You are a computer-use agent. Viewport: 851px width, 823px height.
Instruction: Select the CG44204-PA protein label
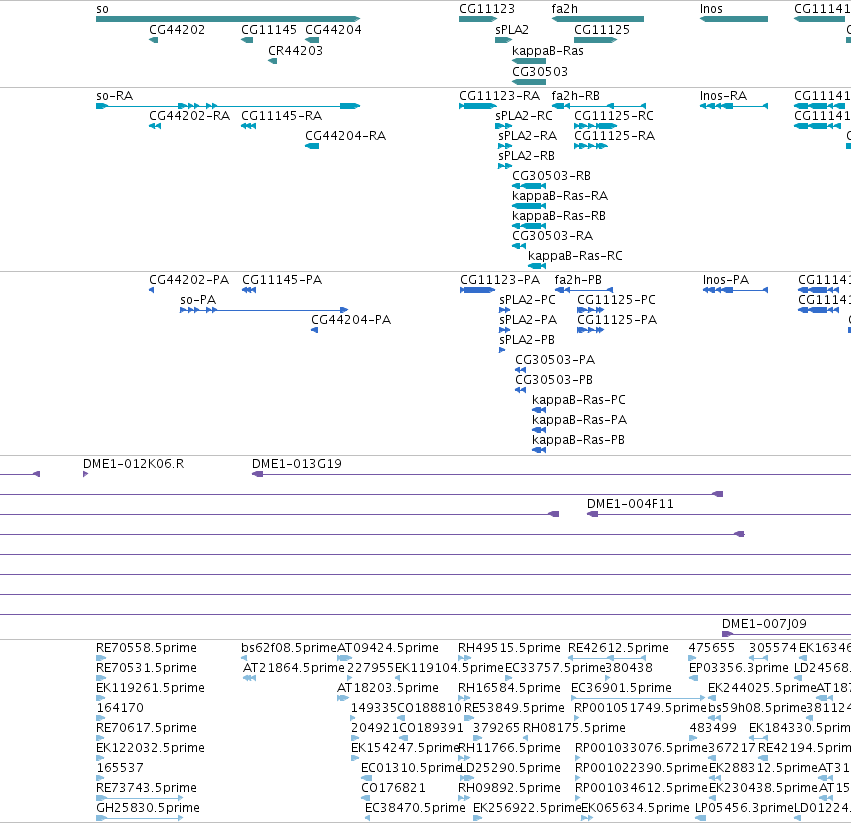click(x=351, y=320)
